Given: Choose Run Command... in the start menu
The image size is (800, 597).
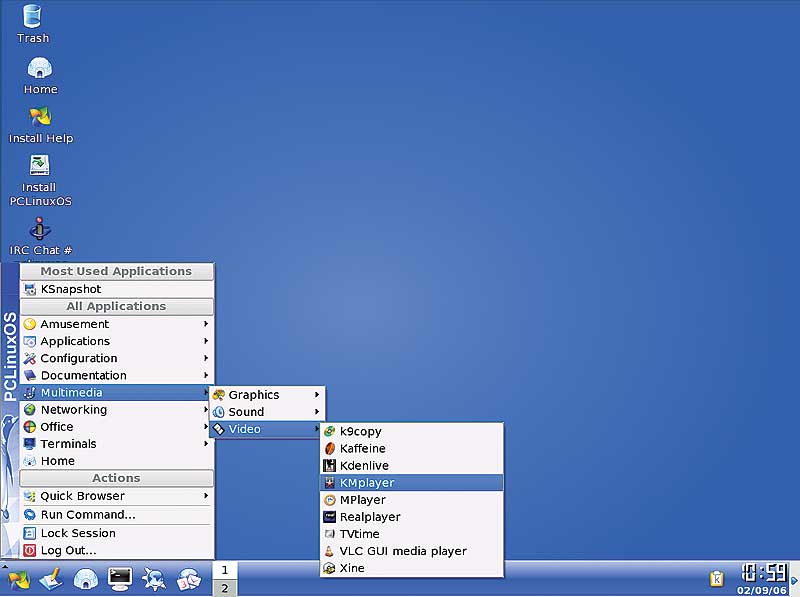Looking at the screenshot, I should pos(117,515).
